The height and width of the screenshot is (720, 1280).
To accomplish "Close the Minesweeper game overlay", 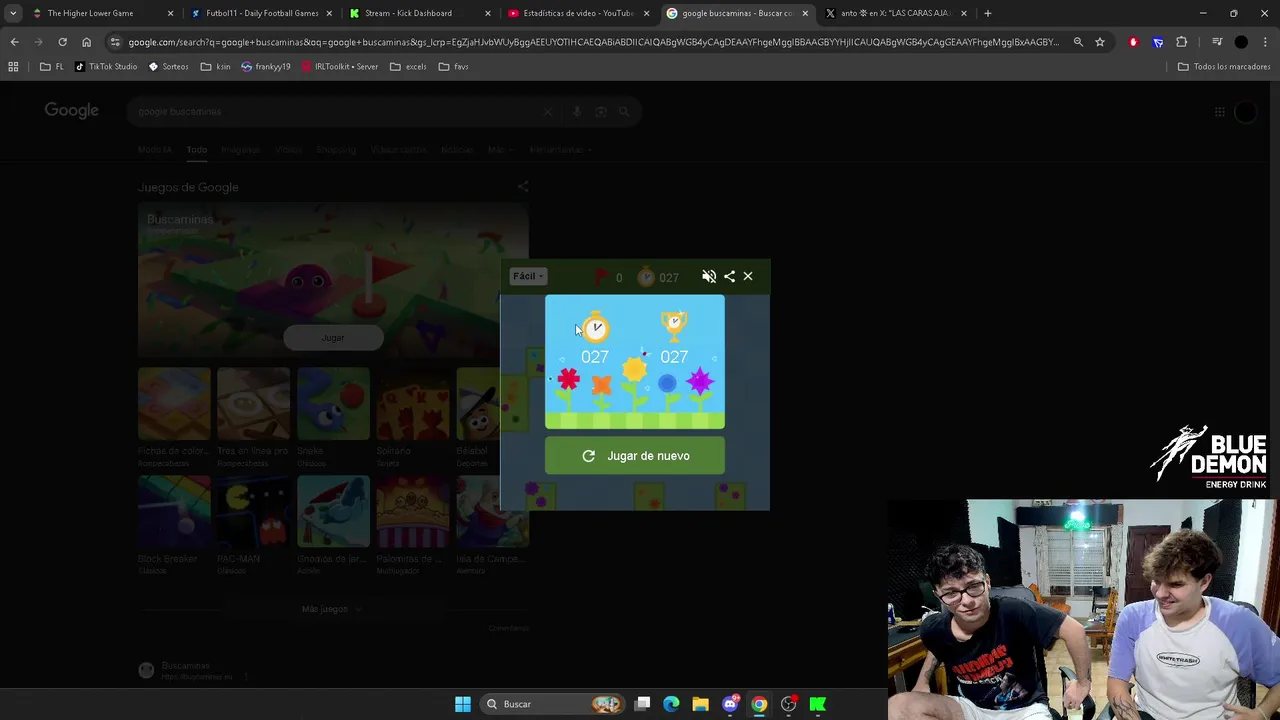I will click(x=748, y=277).
